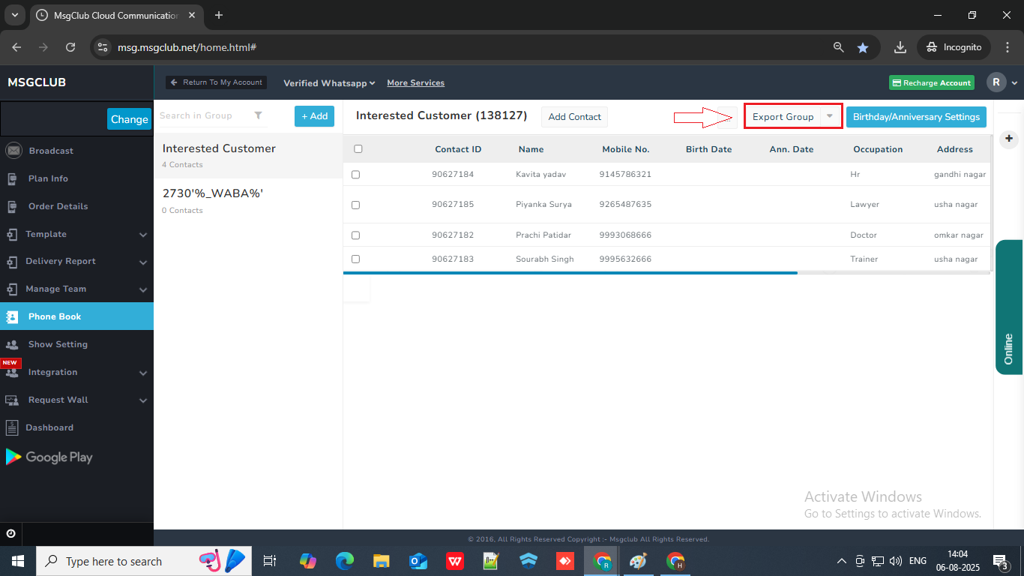Open notification center in system tray

click(1000, 561)
